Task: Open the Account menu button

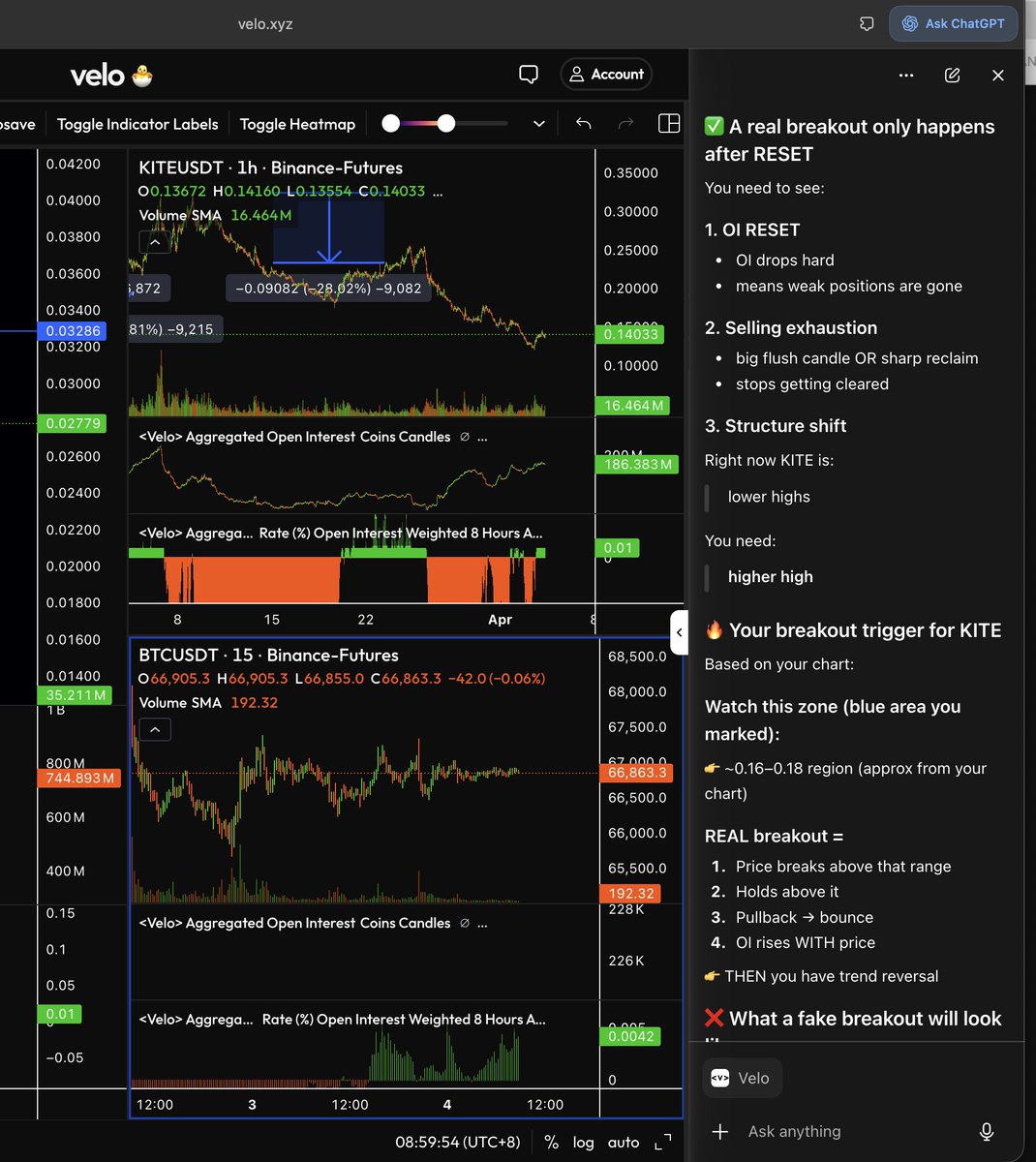Action: click(x=606, y=75)
